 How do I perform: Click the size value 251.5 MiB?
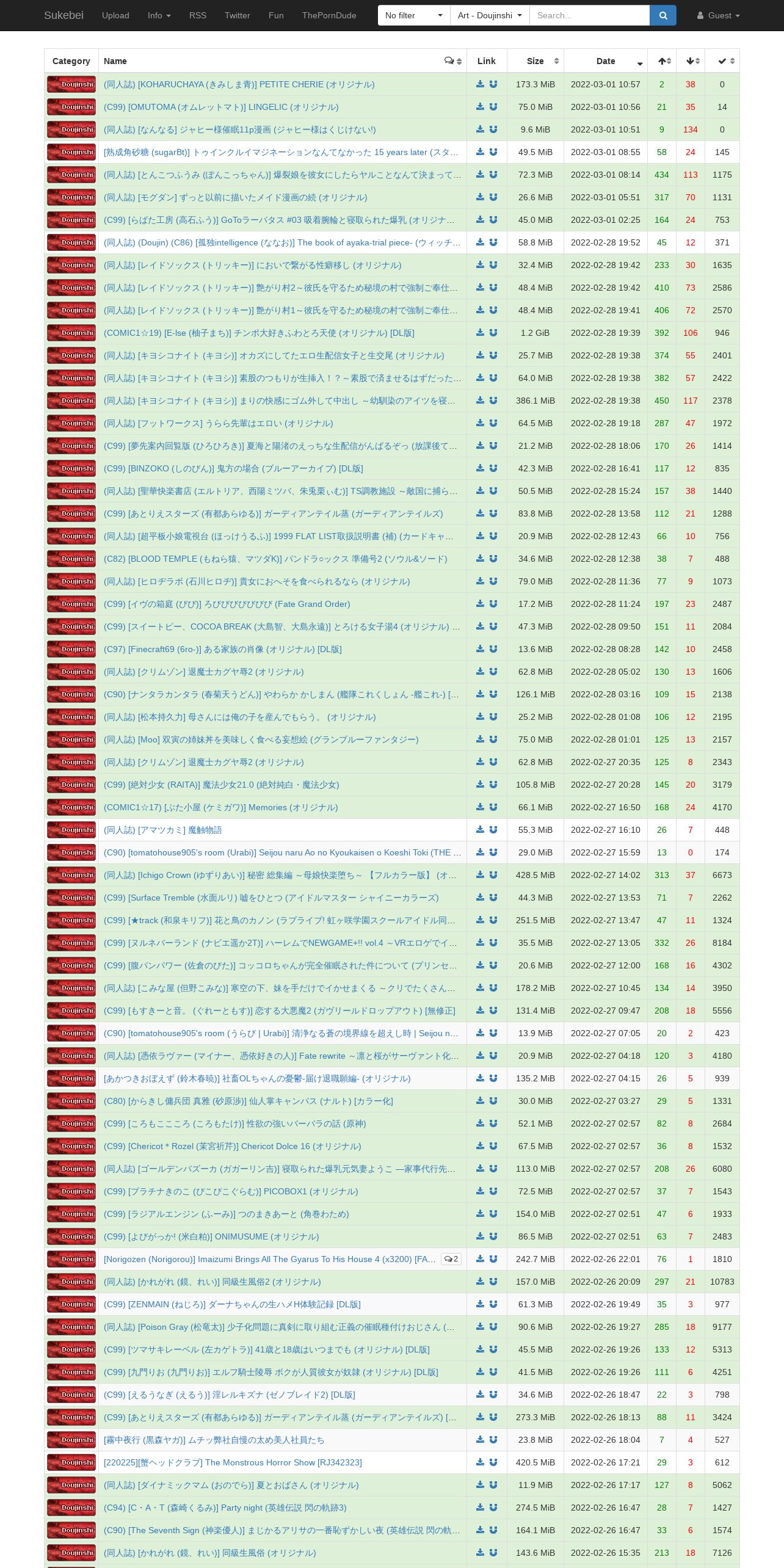pyautogui.click(x=535, y=920)
